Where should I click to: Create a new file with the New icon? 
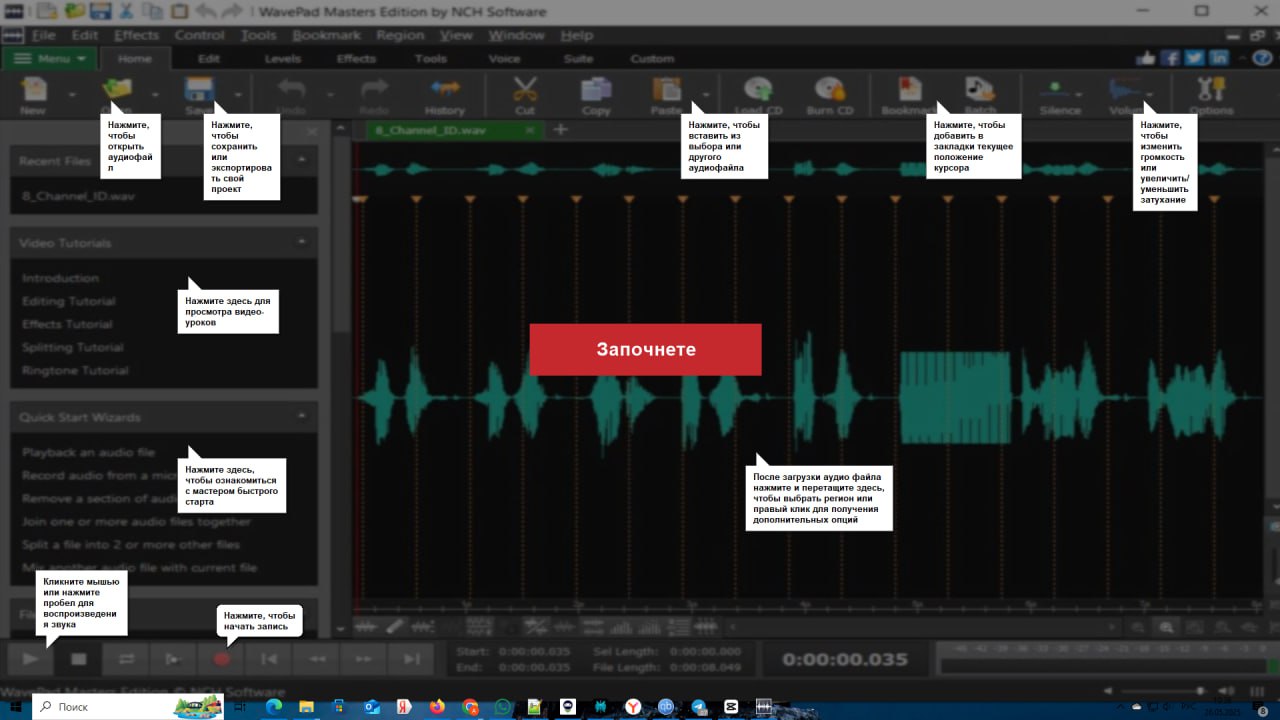pyautogui.click(x=33, y=90)
